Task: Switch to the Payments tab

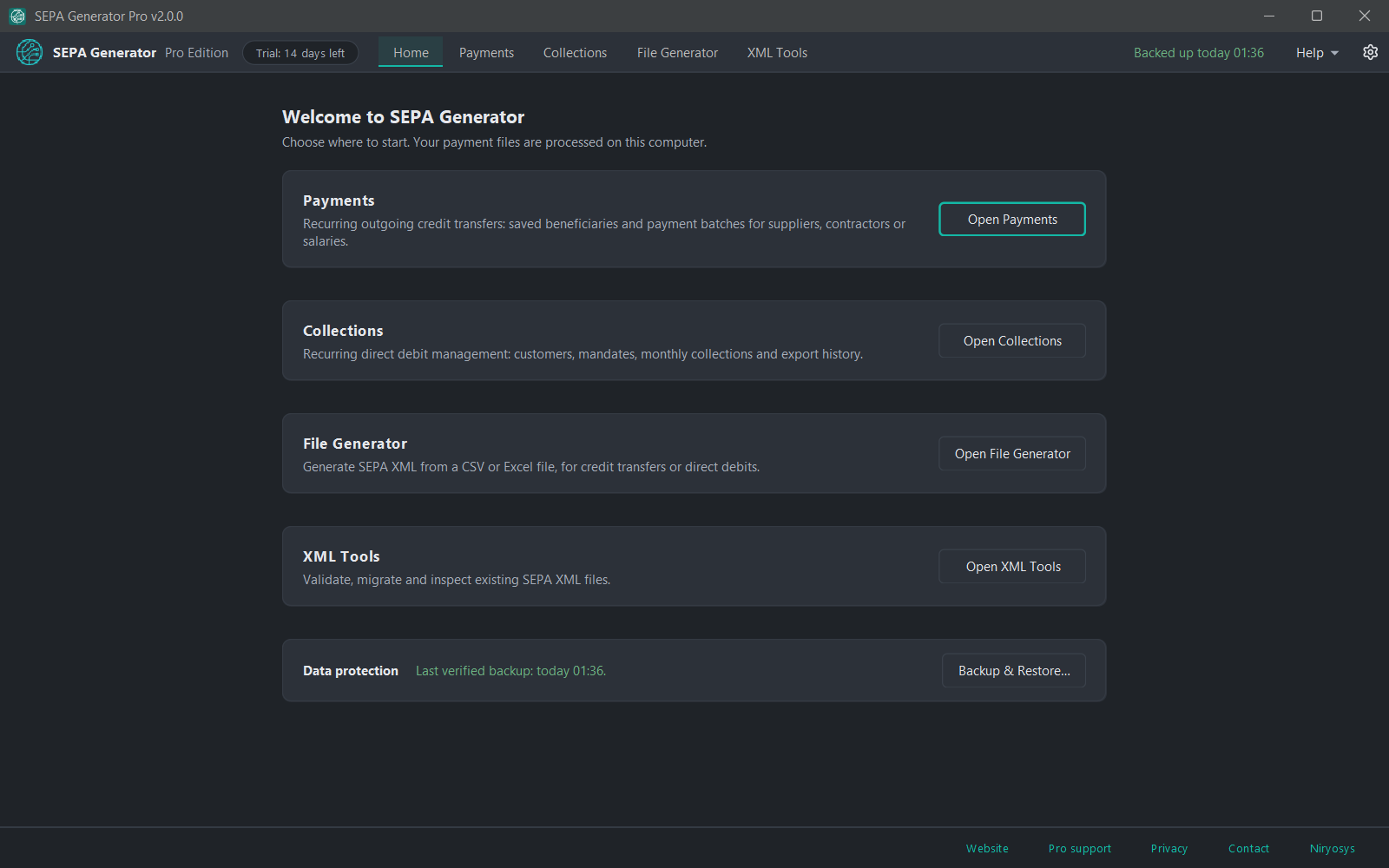Action: pyautogui.click(x=486, y=53)
